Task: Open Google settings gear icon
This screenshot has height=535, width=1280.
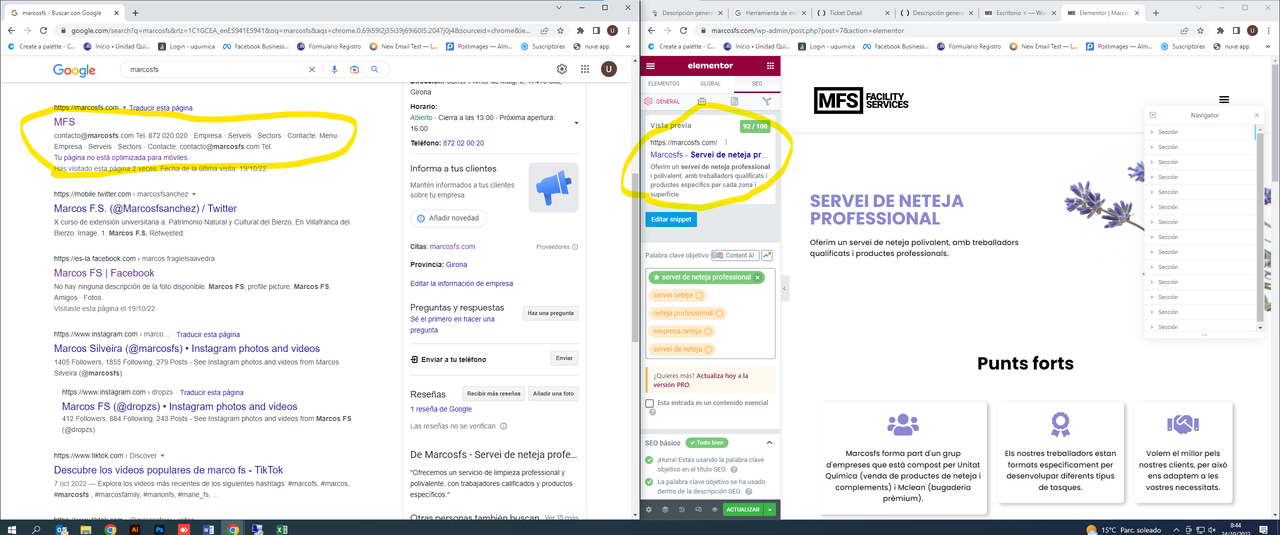Action: (x=562, y=69)
